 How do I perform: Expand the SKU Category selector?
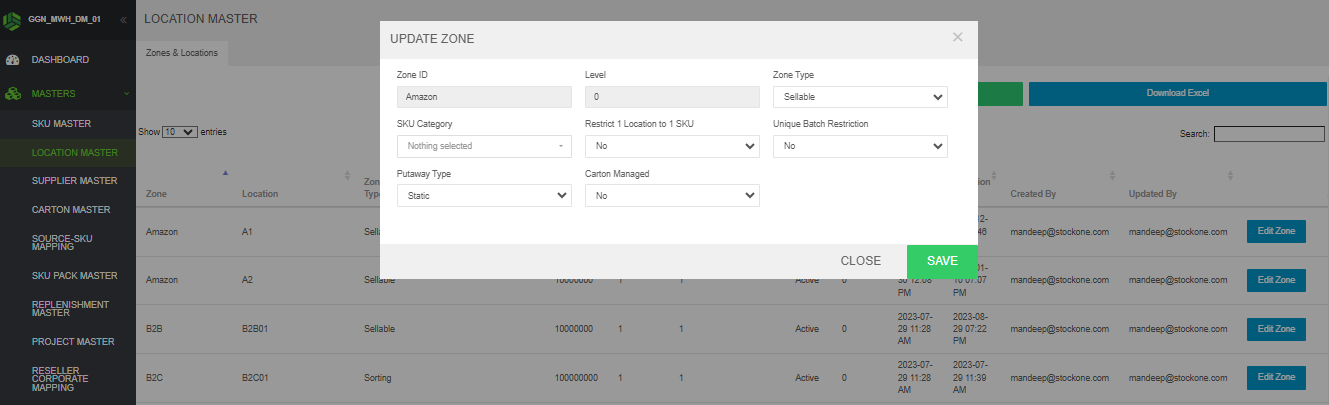[x=484, y=146]
